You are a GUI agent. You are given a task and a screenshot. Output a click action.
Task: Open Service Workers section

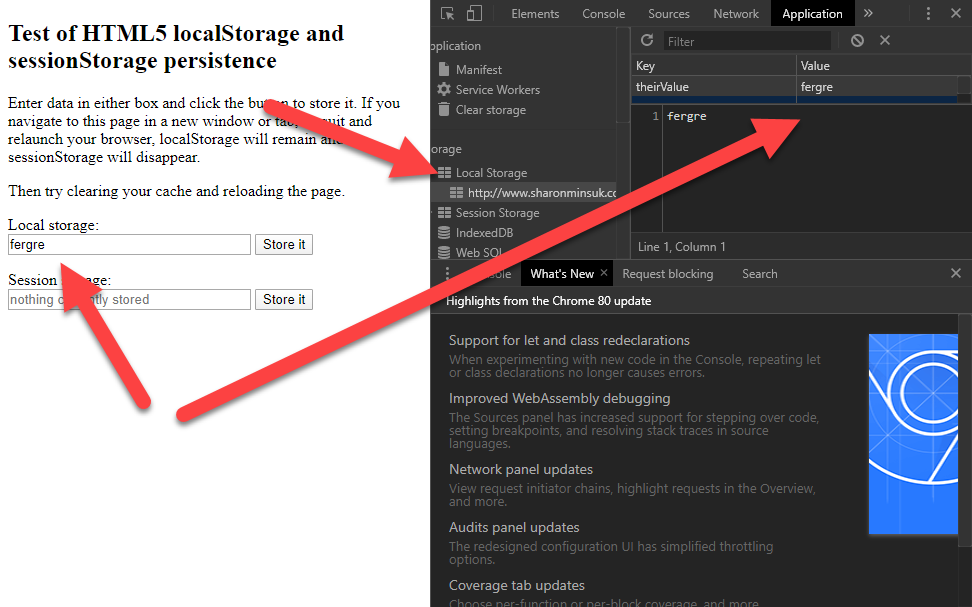[x=498, y=90]
